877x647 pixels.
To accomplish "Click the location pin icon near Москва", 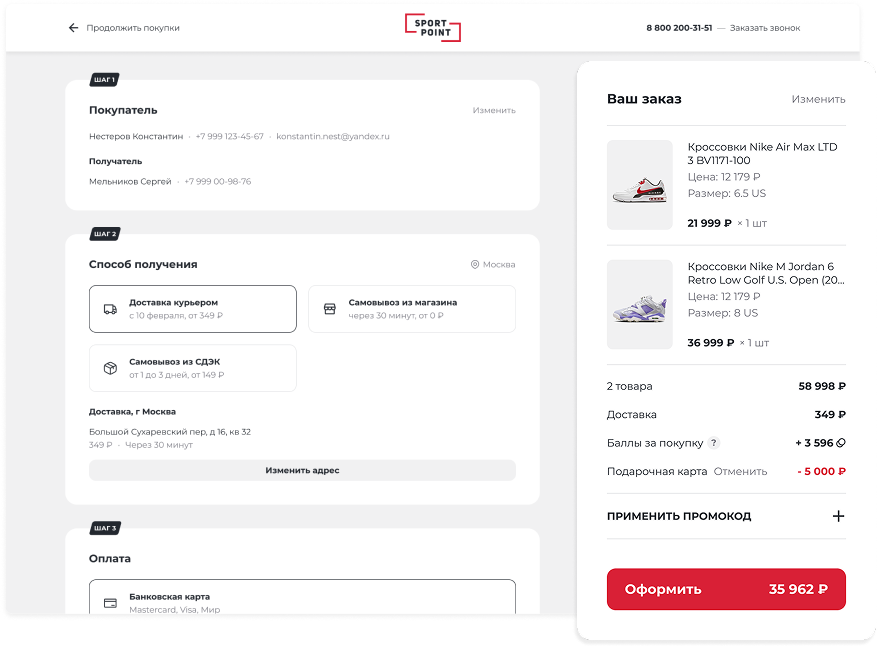I will [475, 265].
